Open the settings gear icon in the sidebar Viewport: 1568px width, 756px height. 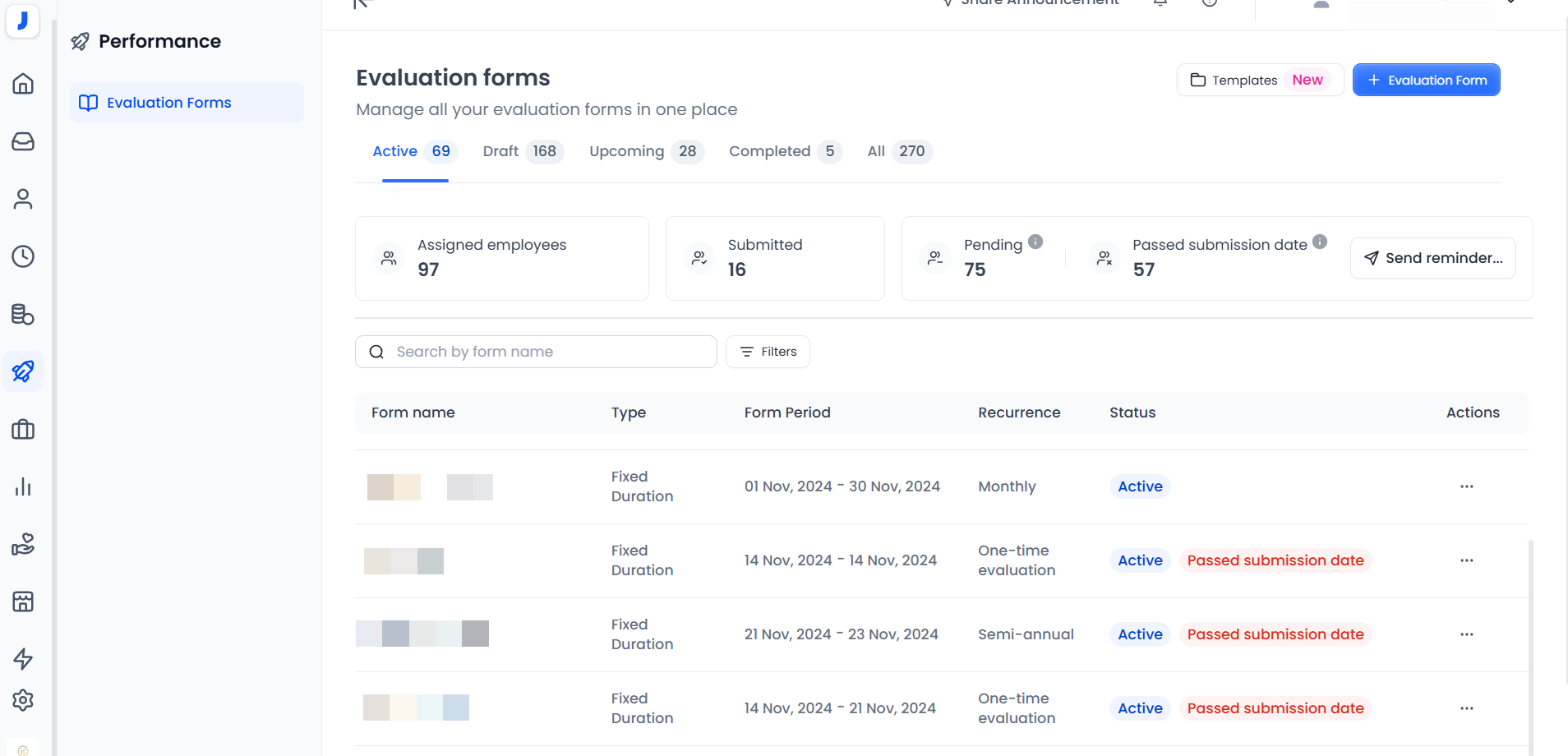[x=23, y=700]
